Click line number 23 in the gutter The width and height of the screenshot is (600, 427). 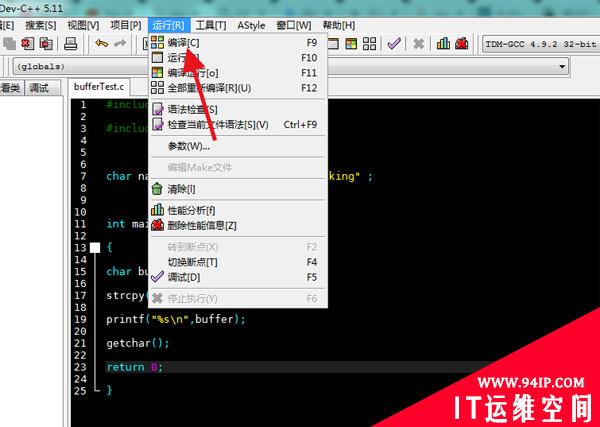pos(81,367)
